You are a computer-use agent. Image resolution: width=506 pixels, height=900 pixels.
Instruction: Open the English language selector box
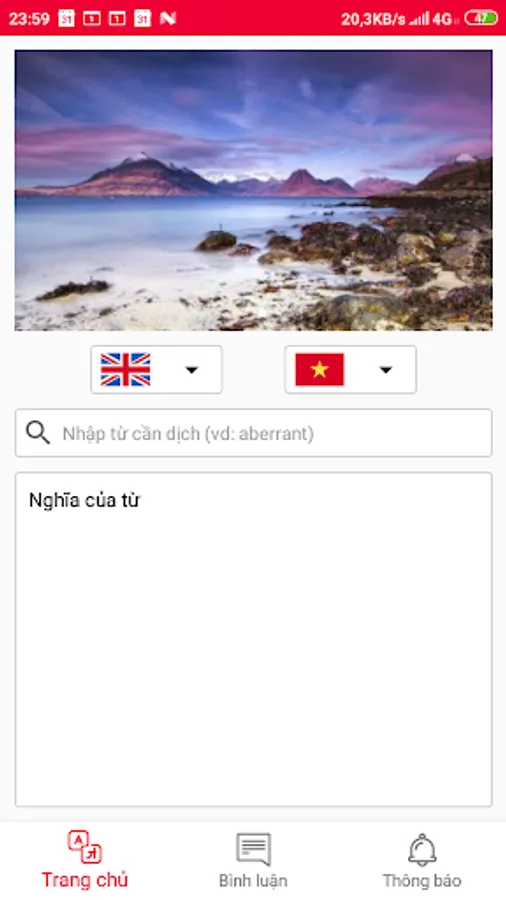click(156, 370)
